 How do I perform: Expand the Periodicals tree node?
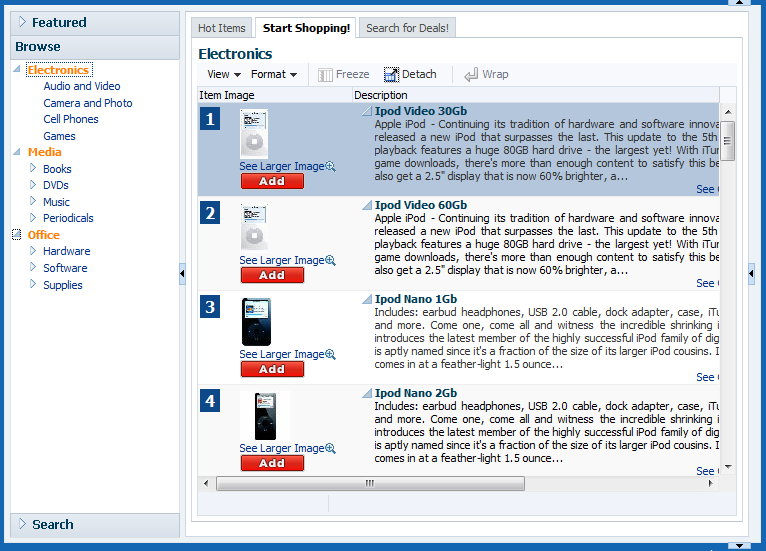[33, 217]
